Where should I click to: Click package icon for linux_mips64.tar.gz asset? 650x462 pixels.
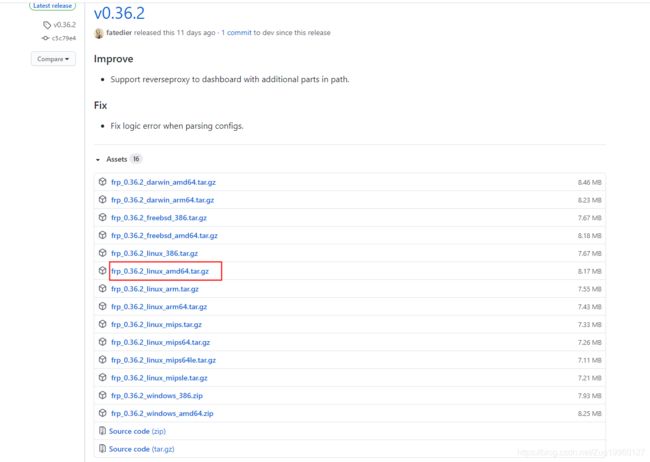pos(102,342)
